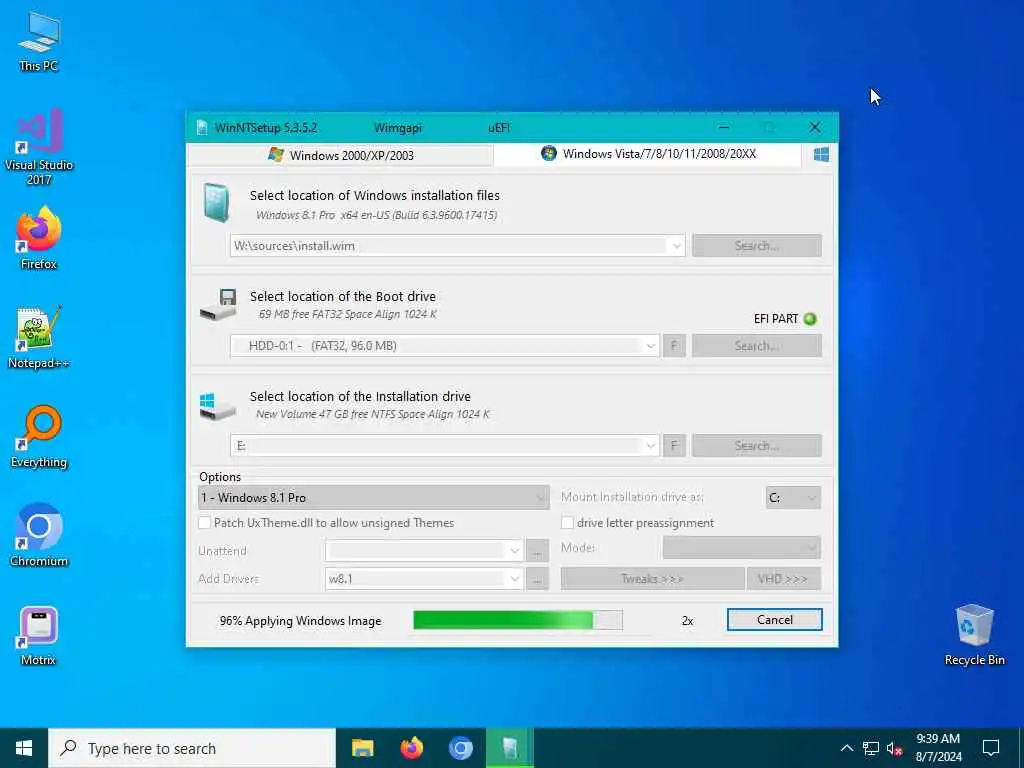The image size is (1024, 768).
Task: Show hidden system tray icons
Action: (x=846, y=748)
